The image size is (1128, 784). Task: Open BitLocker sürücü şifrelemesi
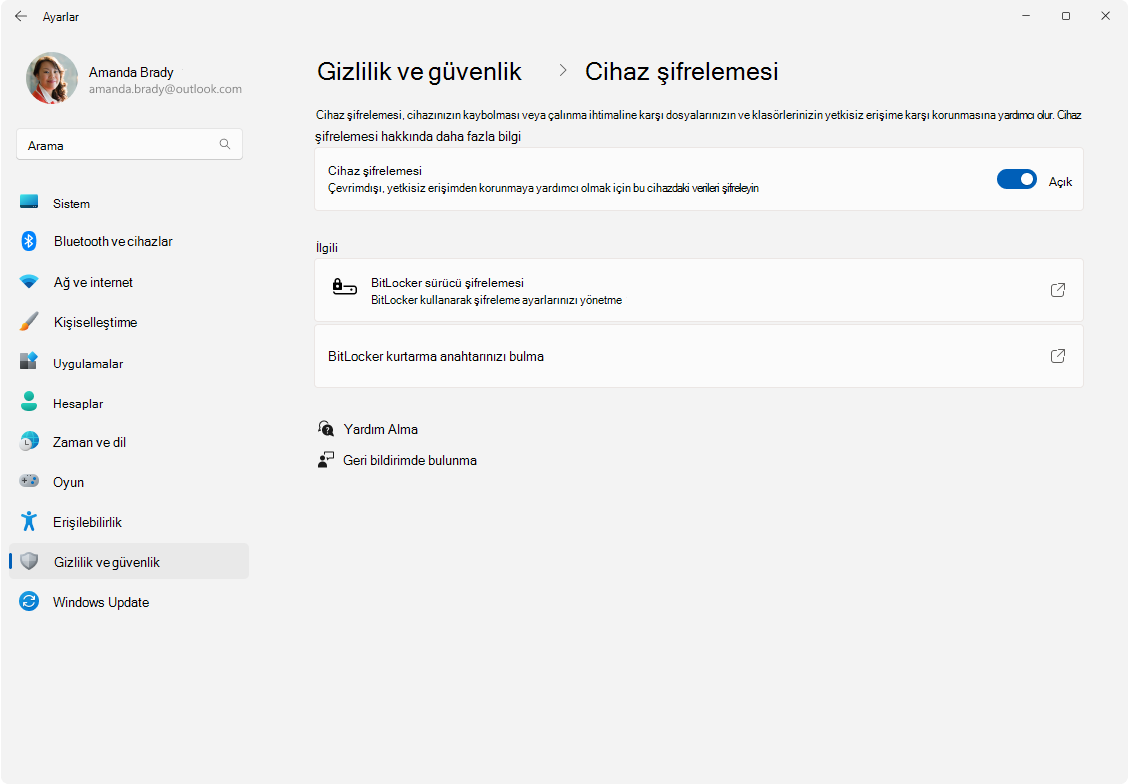699,290
